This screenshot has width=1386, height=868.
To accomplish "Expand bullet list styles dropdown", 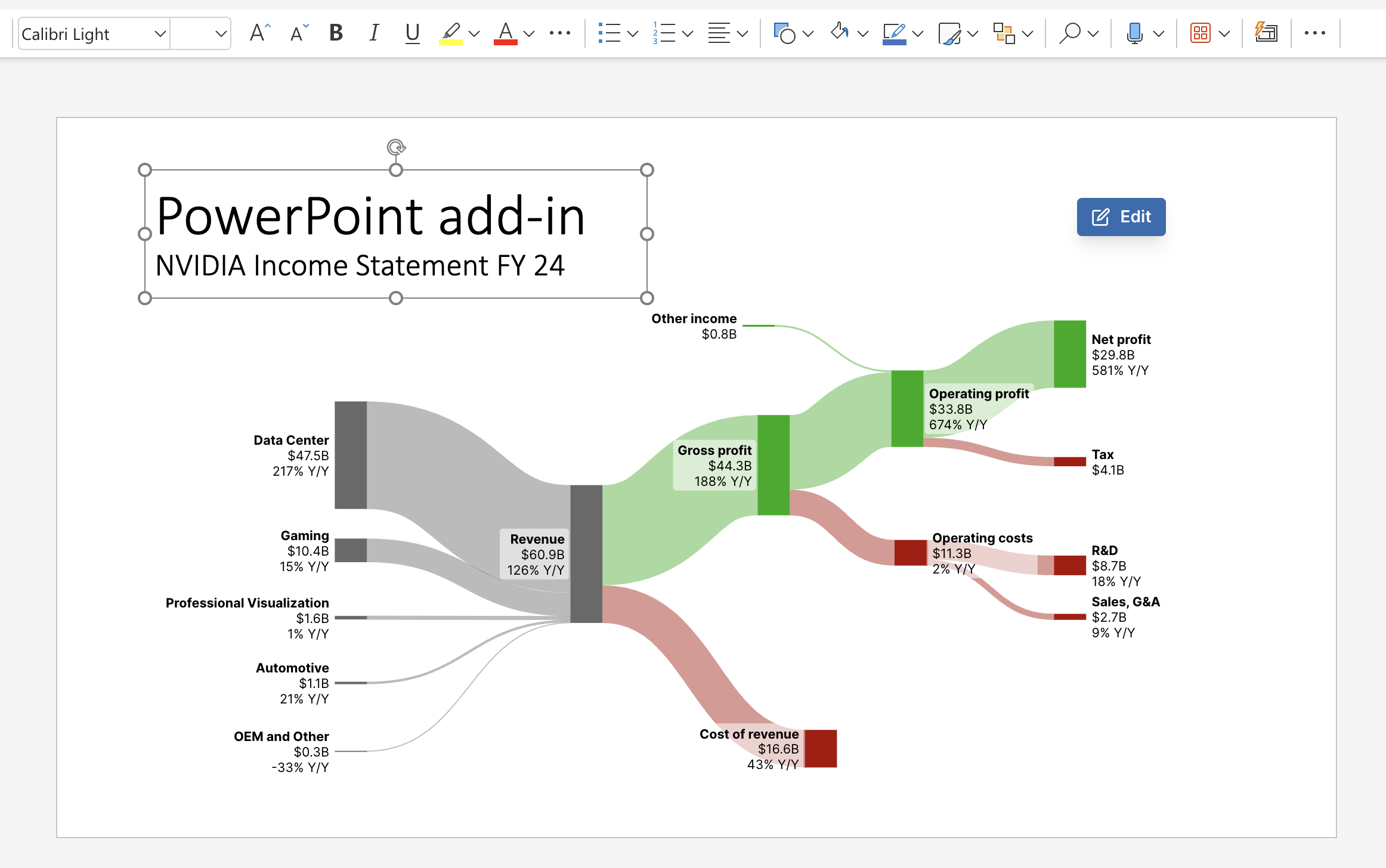I will (633, 34).
